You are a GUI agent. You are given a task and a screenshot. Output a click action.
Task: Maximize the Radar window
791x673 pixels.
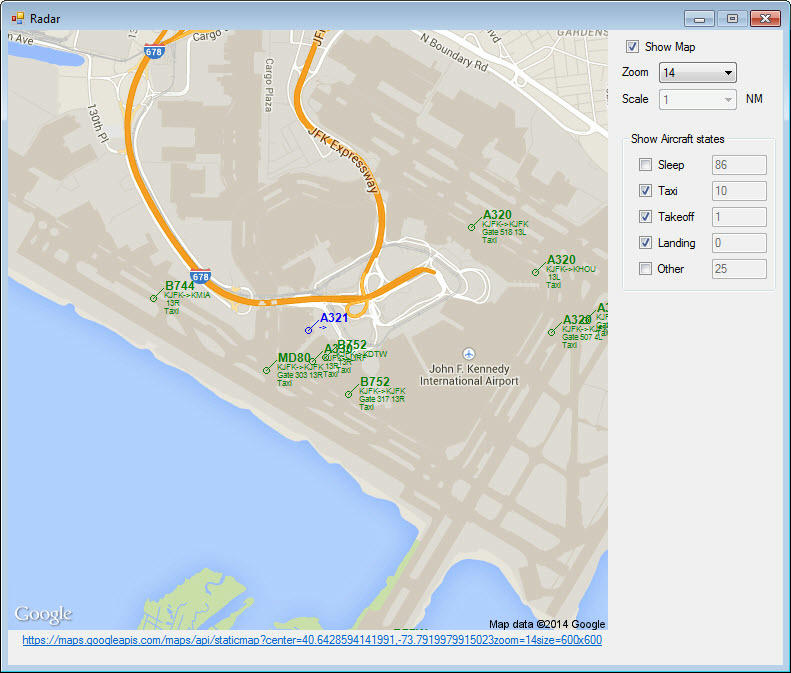tap(732, 19)
